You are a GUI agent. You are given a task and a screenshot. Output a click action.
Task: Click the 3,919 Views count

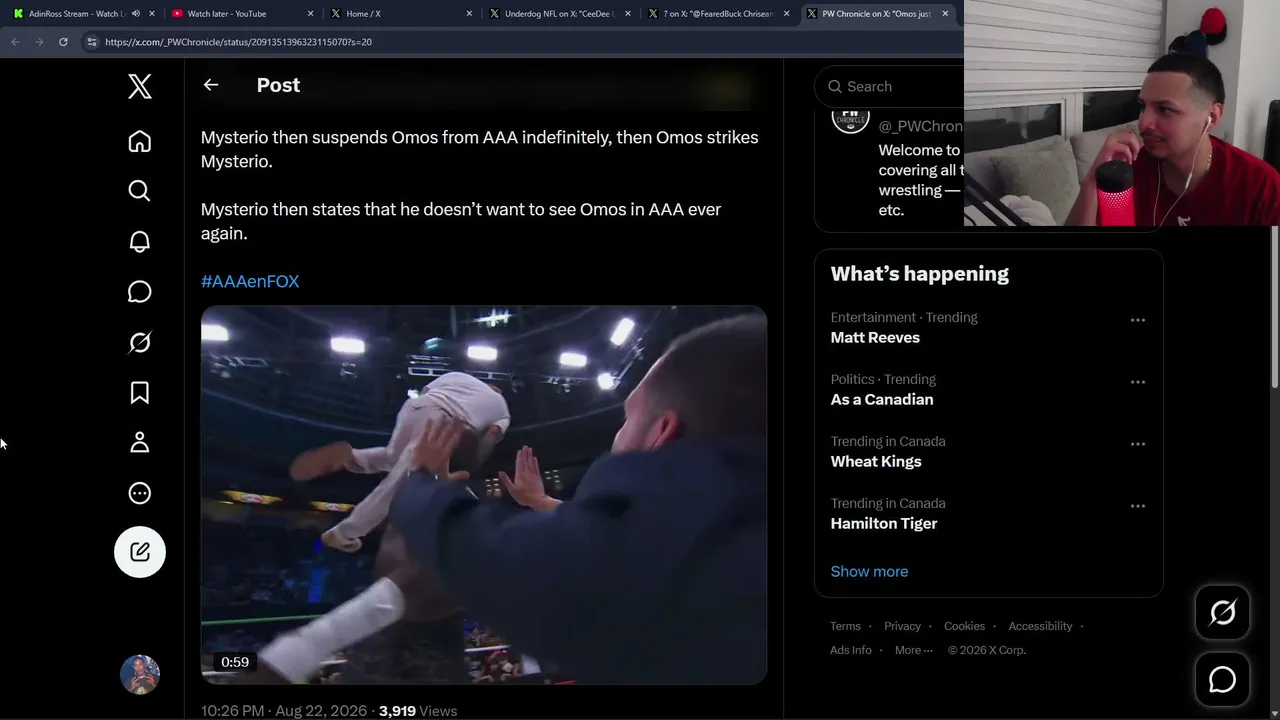tap(418, 711)
